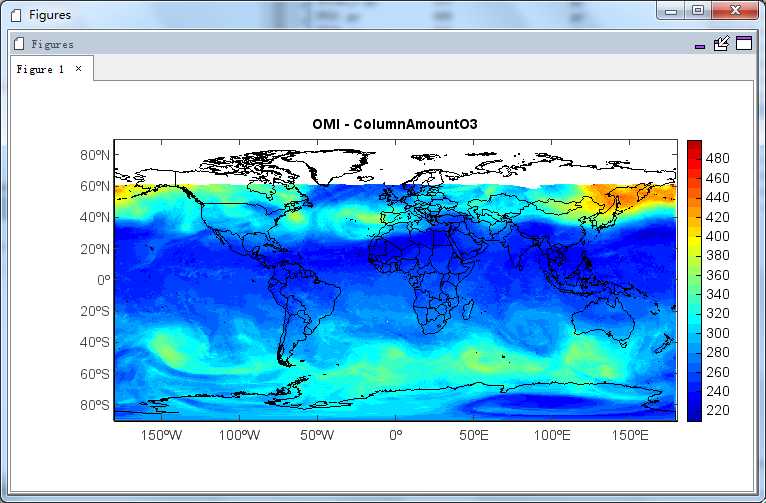Click the outer Figures window title icon
The image size is (766, 503).
16,15
